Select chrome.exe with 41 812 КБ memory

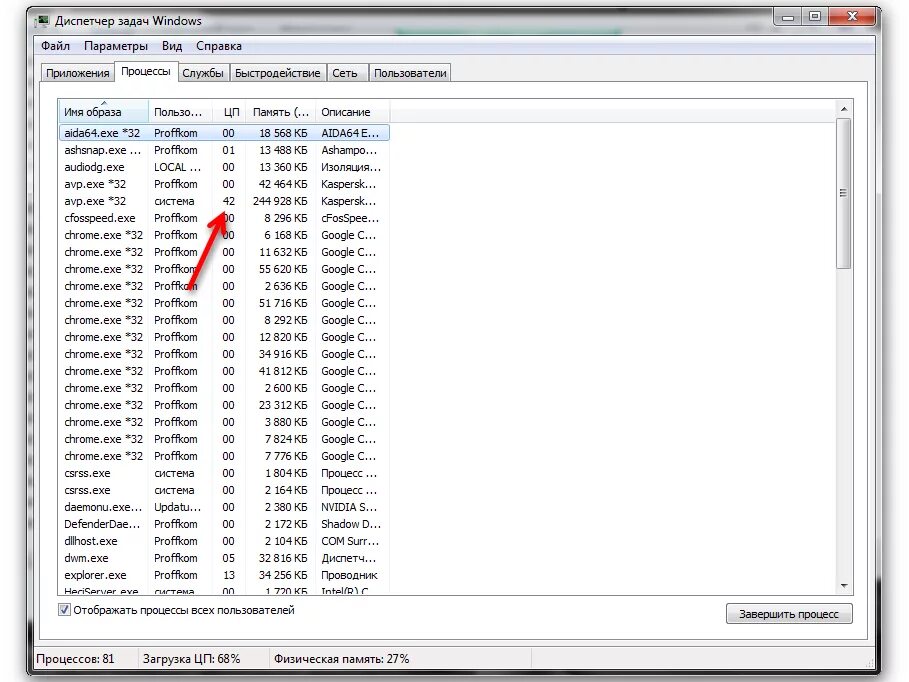[224, 371]
